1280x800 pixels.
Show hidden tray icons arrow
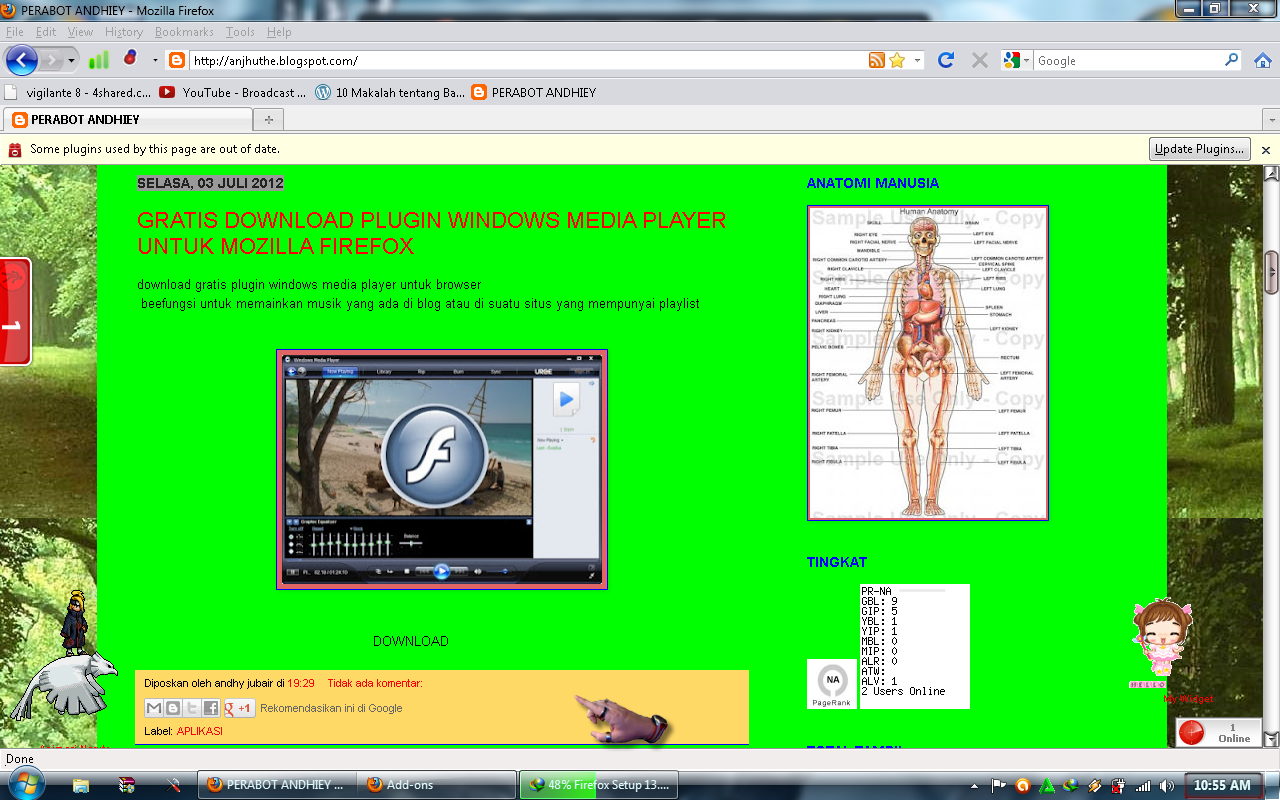(x=976, y=785)
